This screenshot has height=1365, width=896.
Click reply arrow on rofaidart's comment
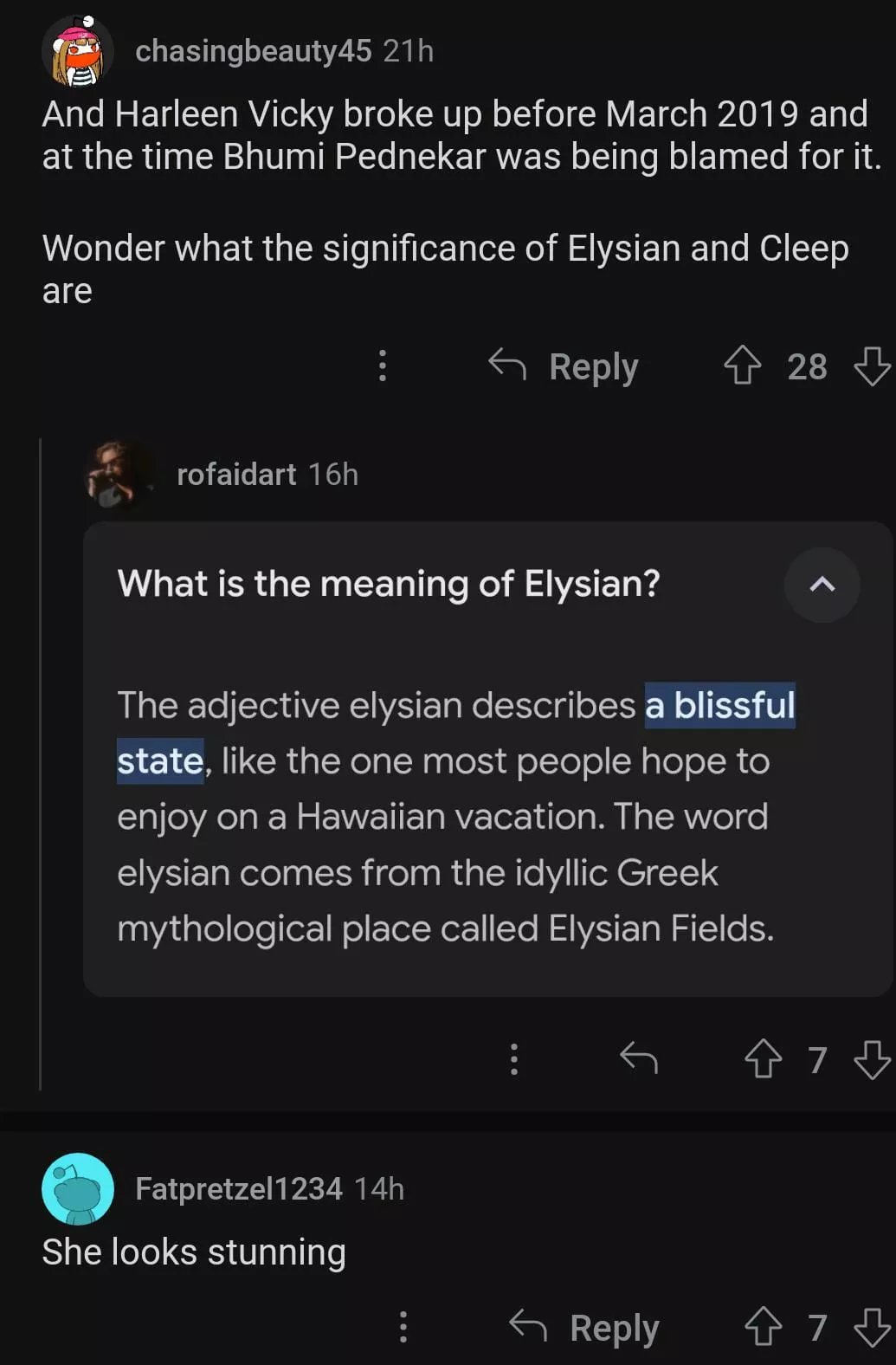(639, 1058)
